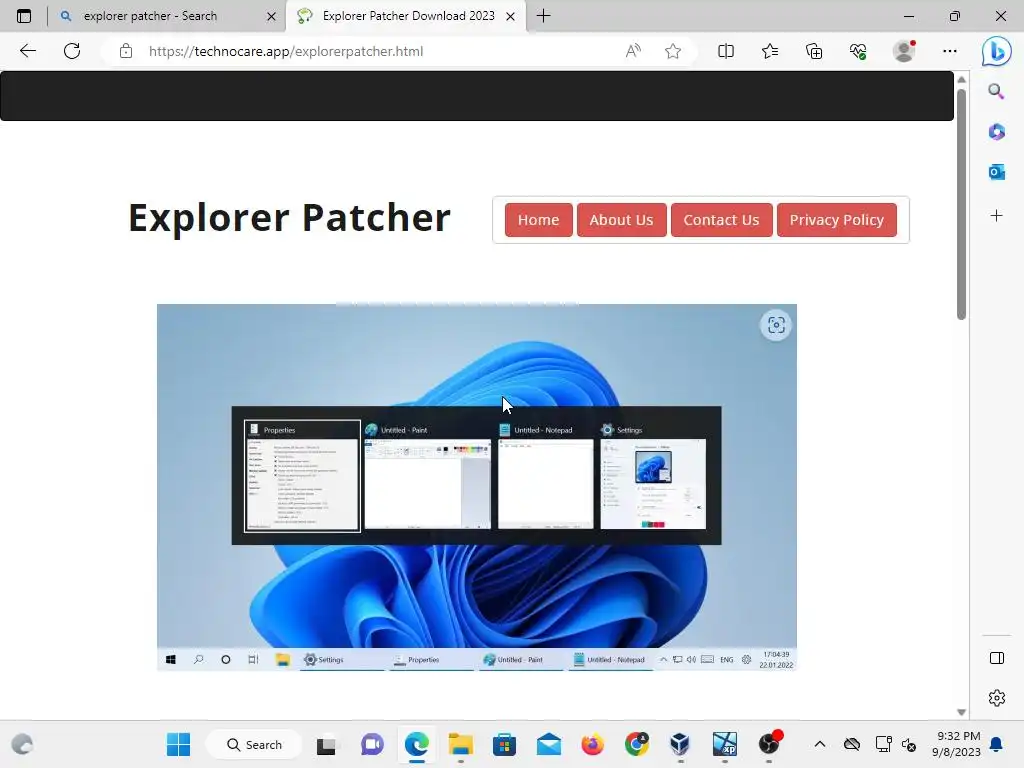Click the address bar URL
The width and height of the screenshot is (1024, 768).
(x=286, y=51)
